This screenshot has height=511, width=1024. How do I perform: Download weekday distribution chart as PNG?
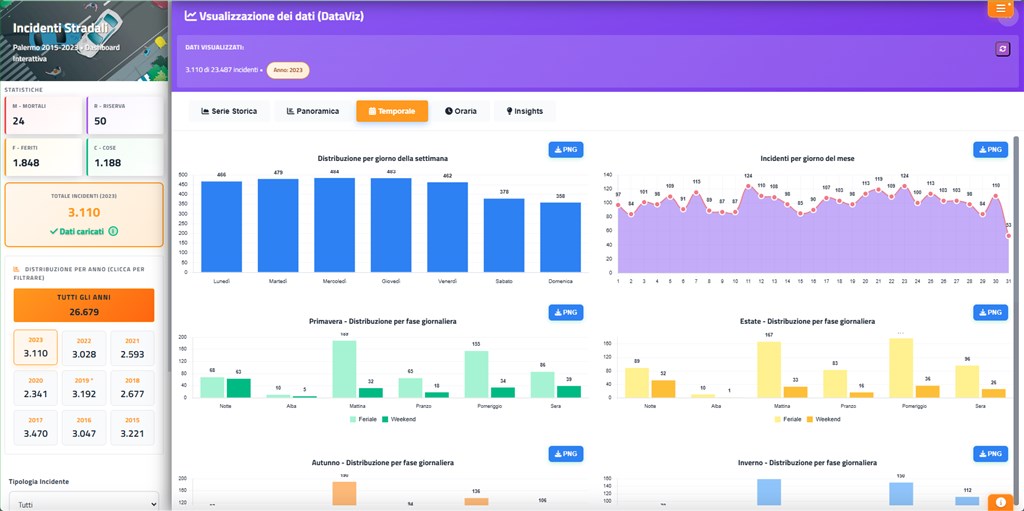[x=565, y=150]
